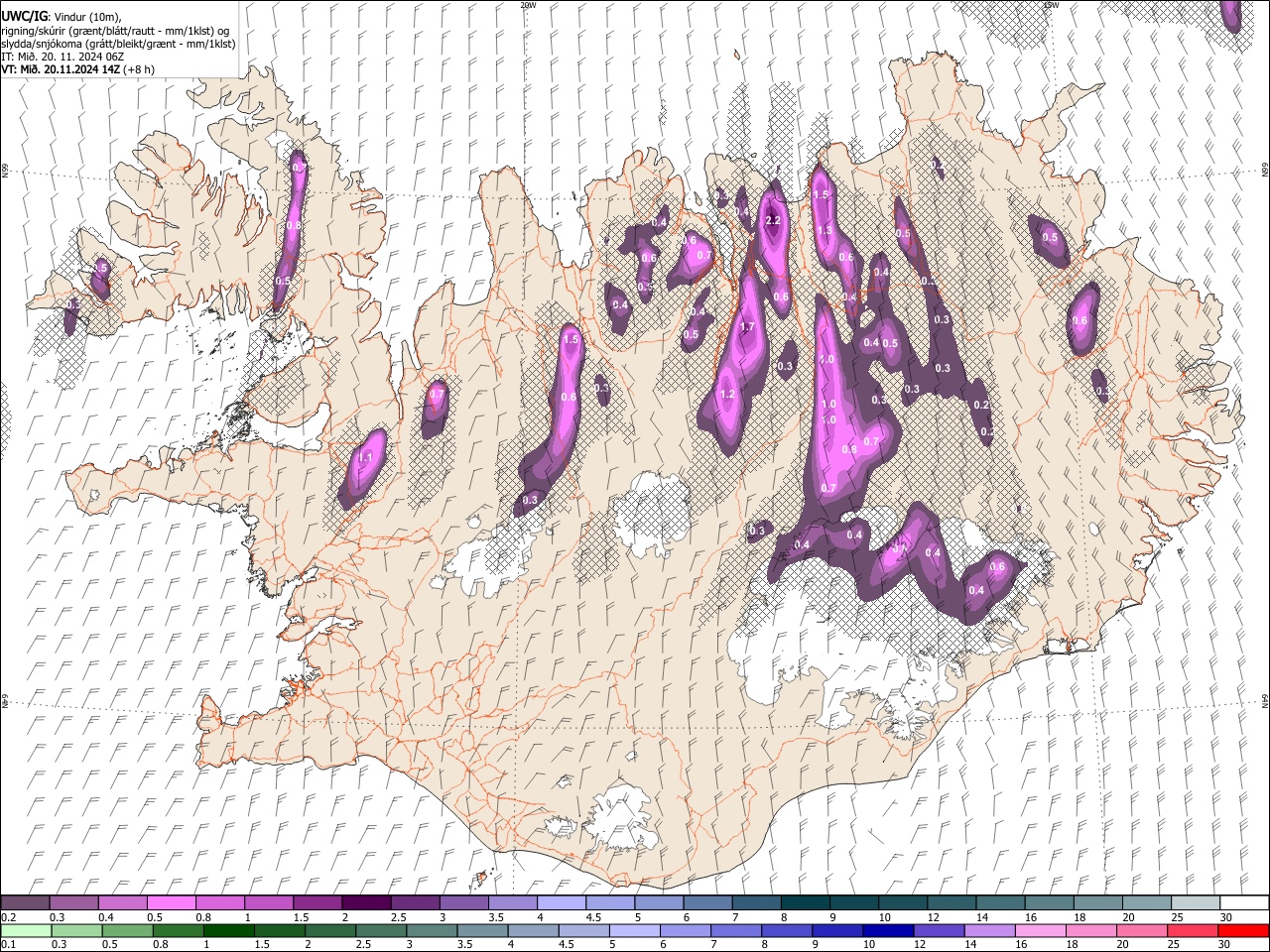This screenshot has width=1270, height=952.
Task: Click the 'IT: Mið. 20. 11. 2024 06Z' line
Action: coord(63,57)
